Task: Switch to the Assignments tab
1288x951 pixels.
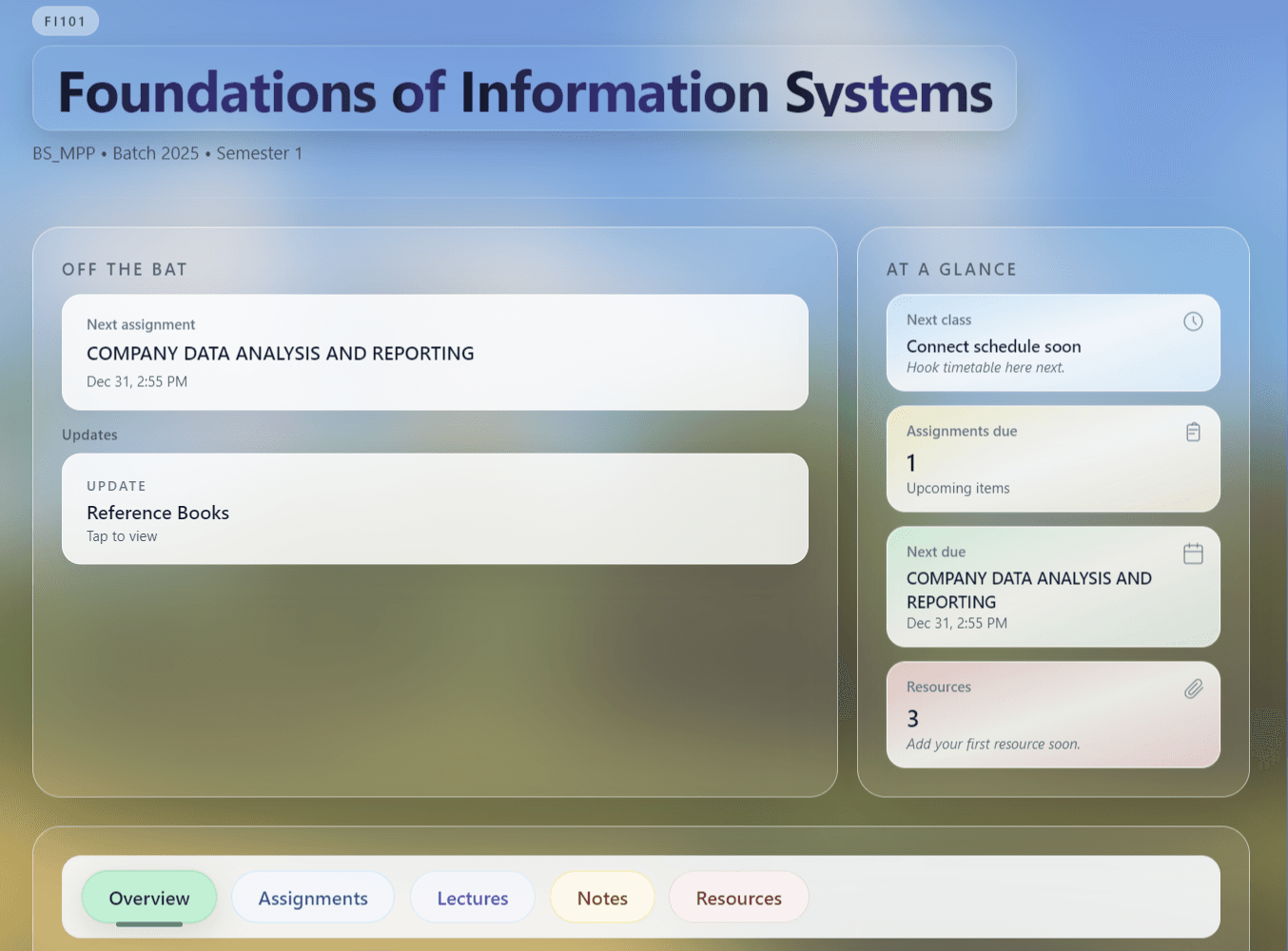Action: pos(313,897)
